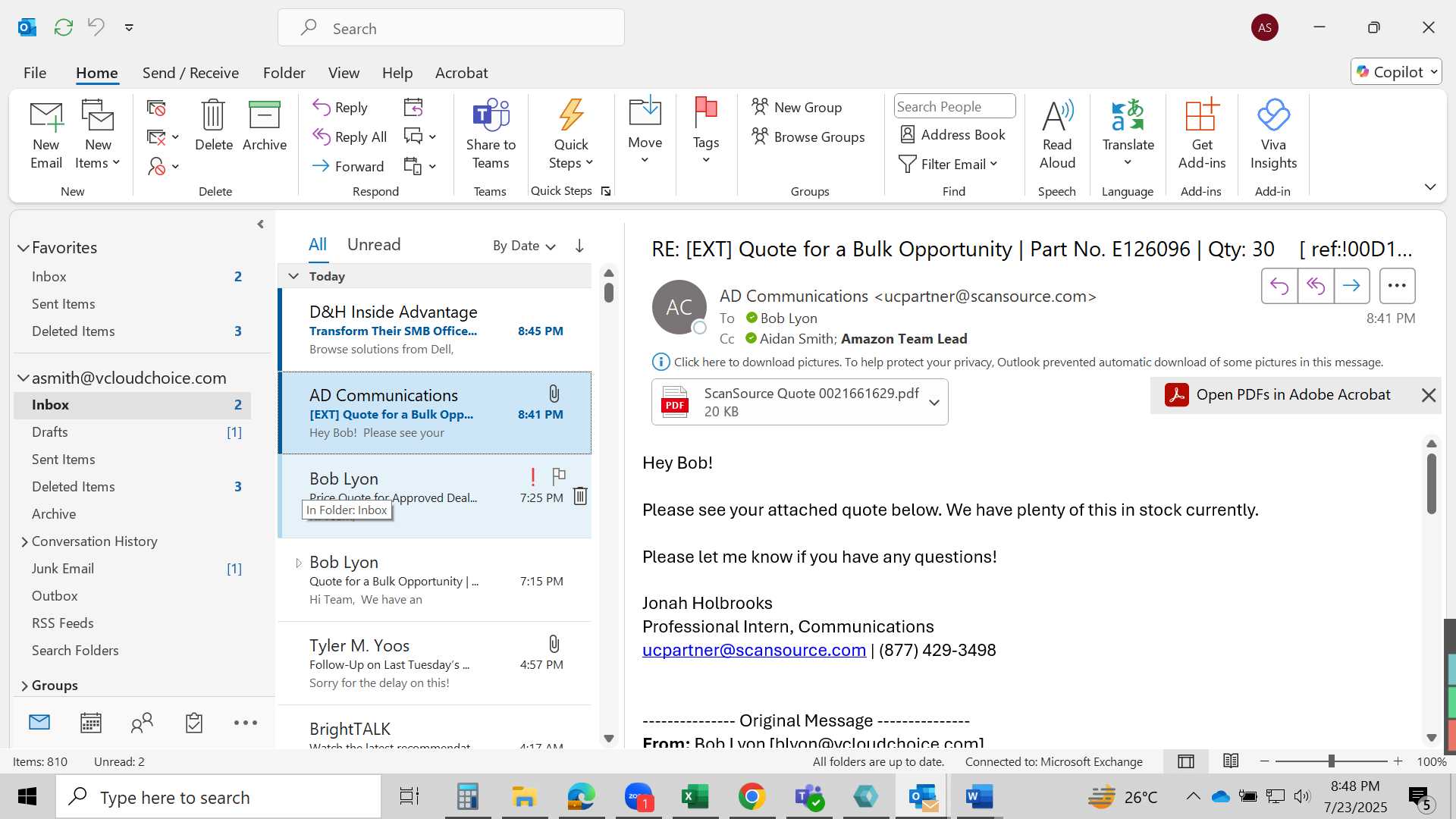Open the Tags flag menu
Screen dimensions: 1456x819
(x=706, y=130)
